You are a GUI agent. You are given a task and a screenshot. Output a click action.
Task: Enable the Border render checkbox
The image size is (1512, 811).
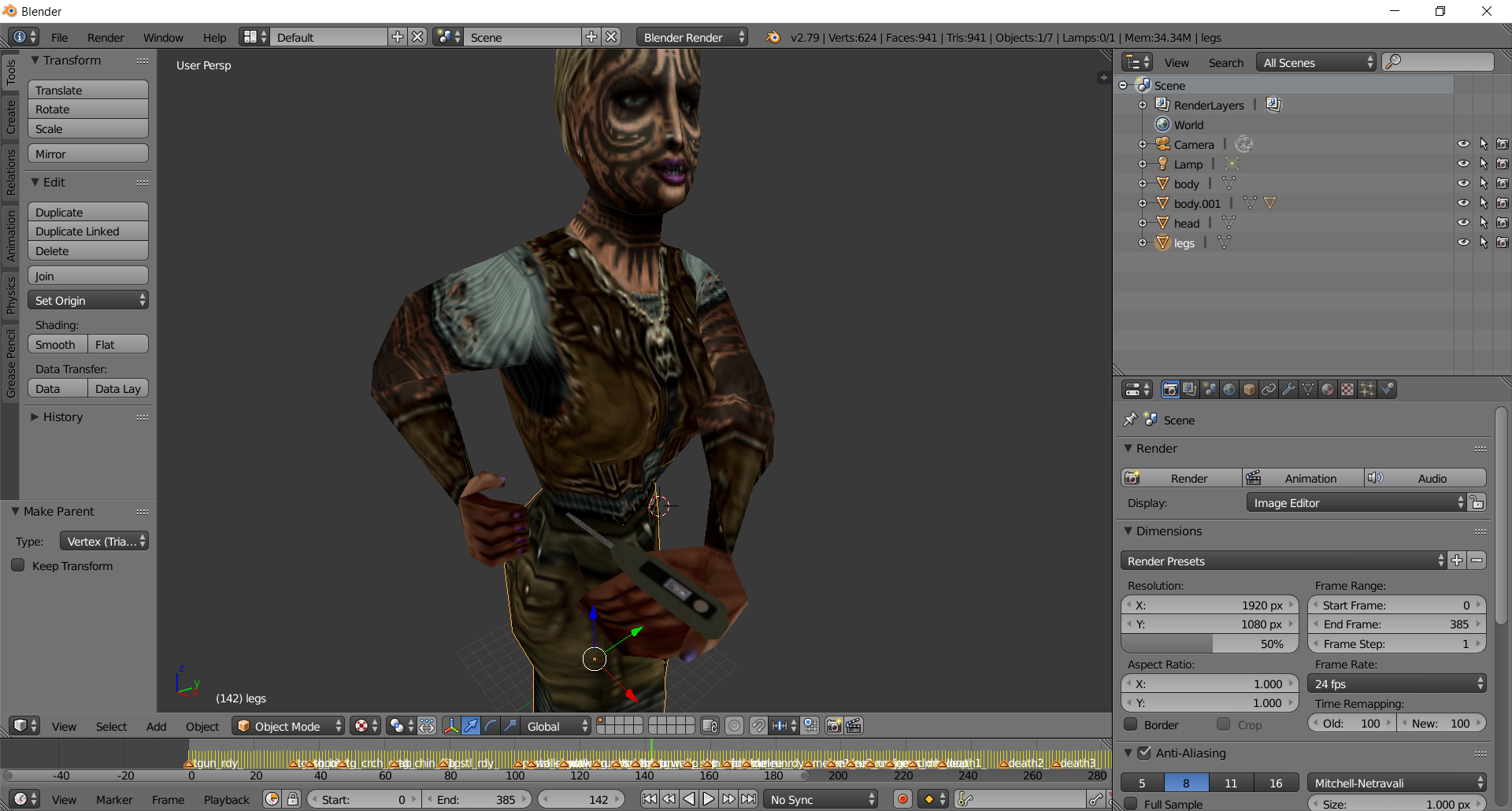coord(1131,724)
